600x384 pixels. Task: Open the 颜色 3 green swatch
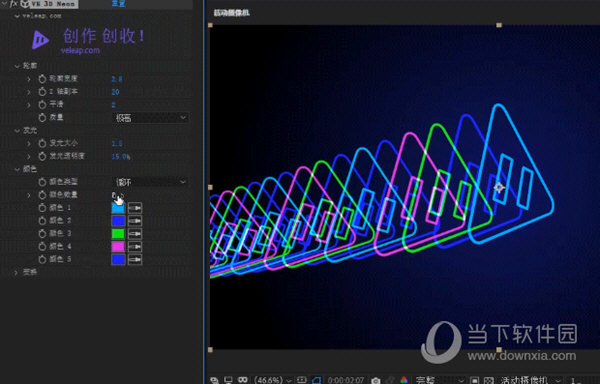(118, 234)
